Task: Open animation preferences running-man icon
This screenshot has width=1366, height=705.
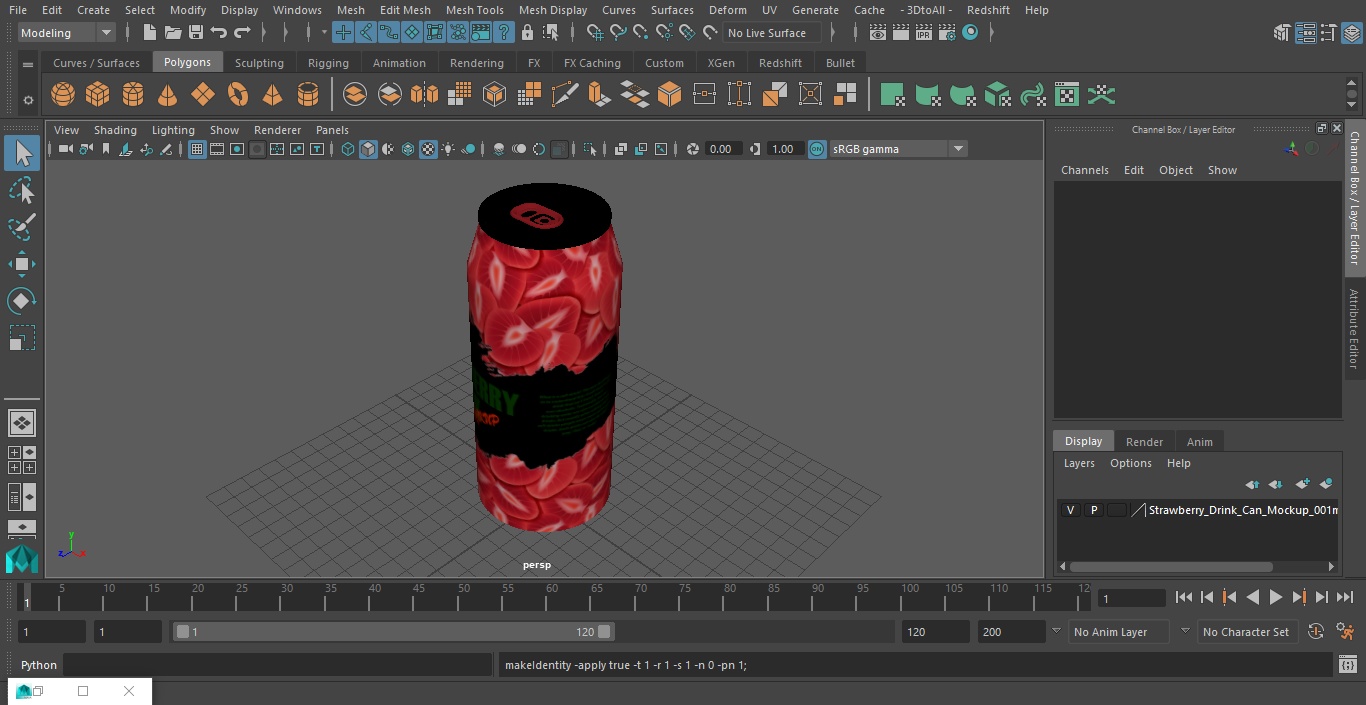Action: 1345,632
